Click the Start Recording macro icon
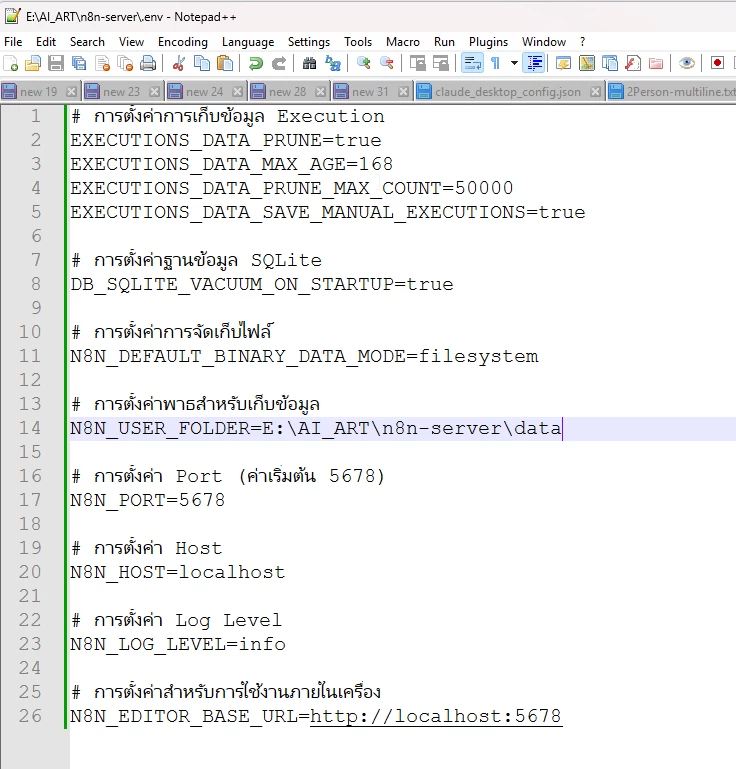This screenshot has width=736, height=769. [717, 63]
